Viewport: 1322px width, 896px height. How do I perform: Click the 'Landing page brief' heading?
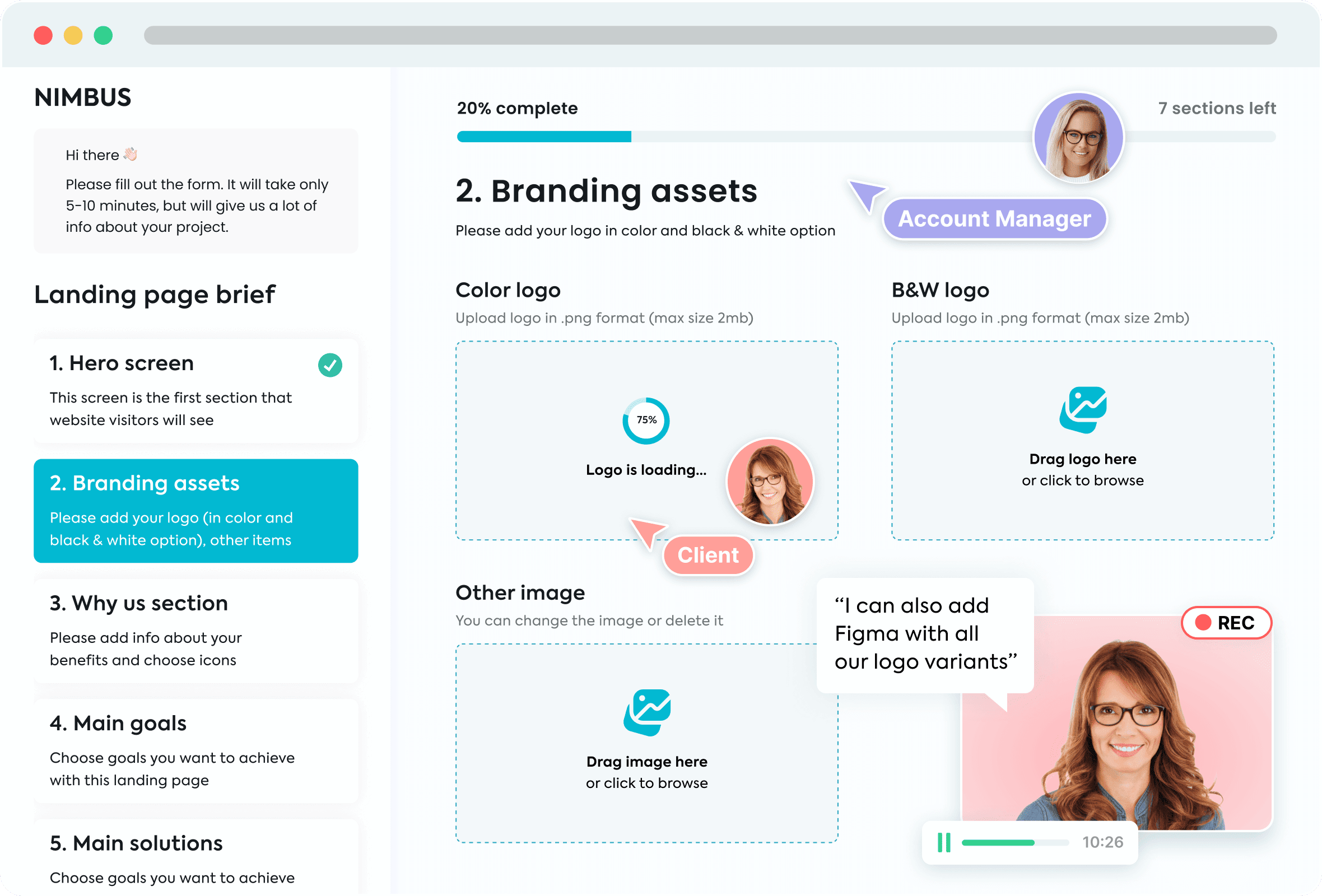[x=155, y=295]
